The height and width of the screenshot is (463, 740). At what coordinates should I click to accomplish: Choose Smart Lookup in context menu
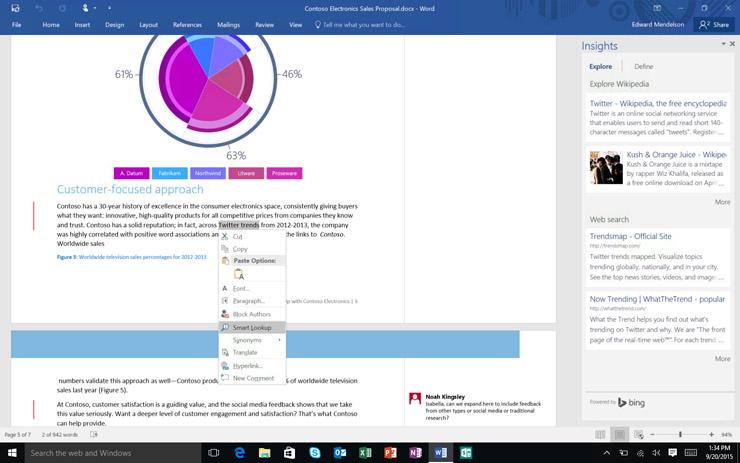(x=252, y=327)
